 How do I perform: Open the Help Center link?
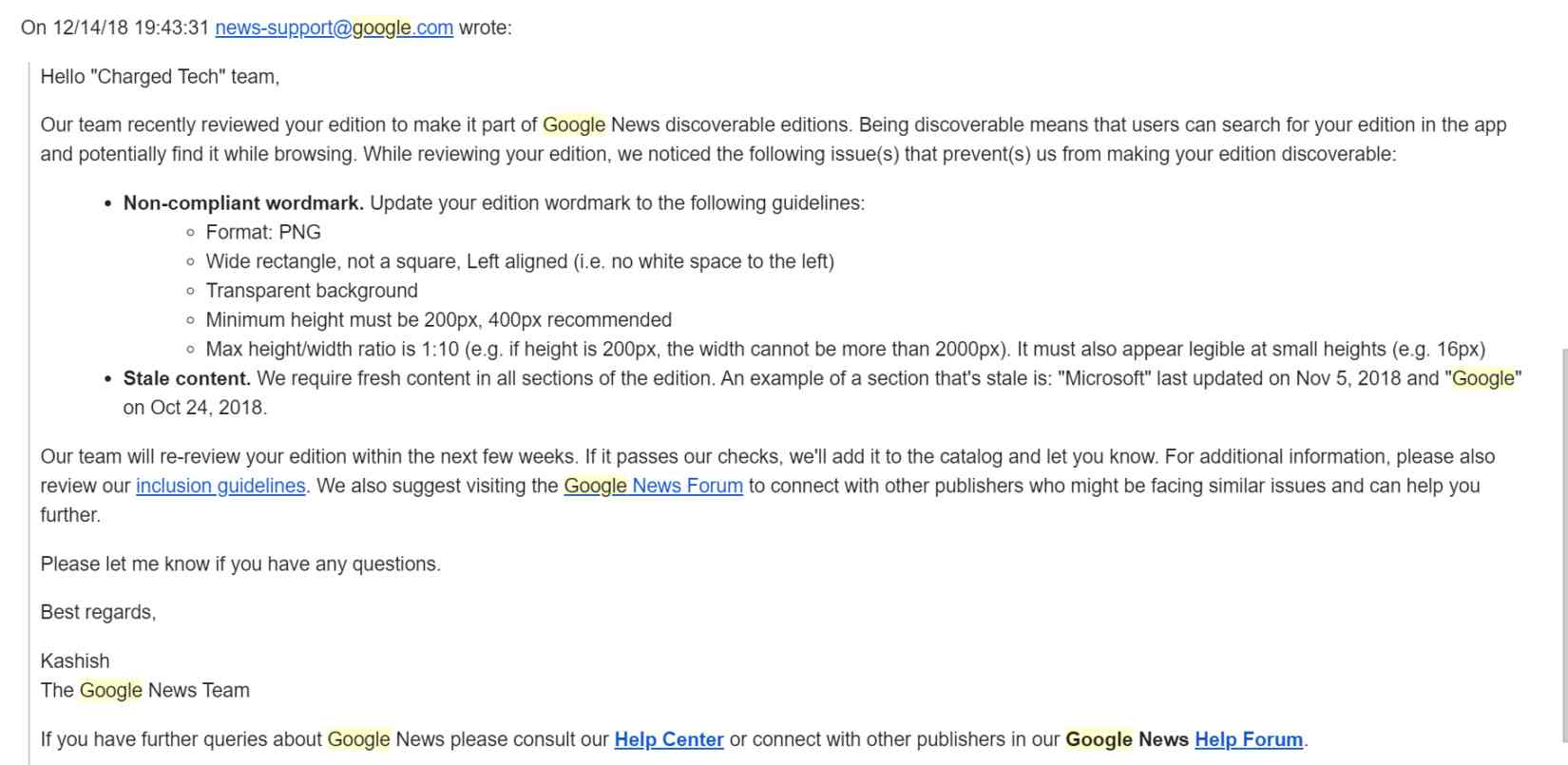(668, 739)
